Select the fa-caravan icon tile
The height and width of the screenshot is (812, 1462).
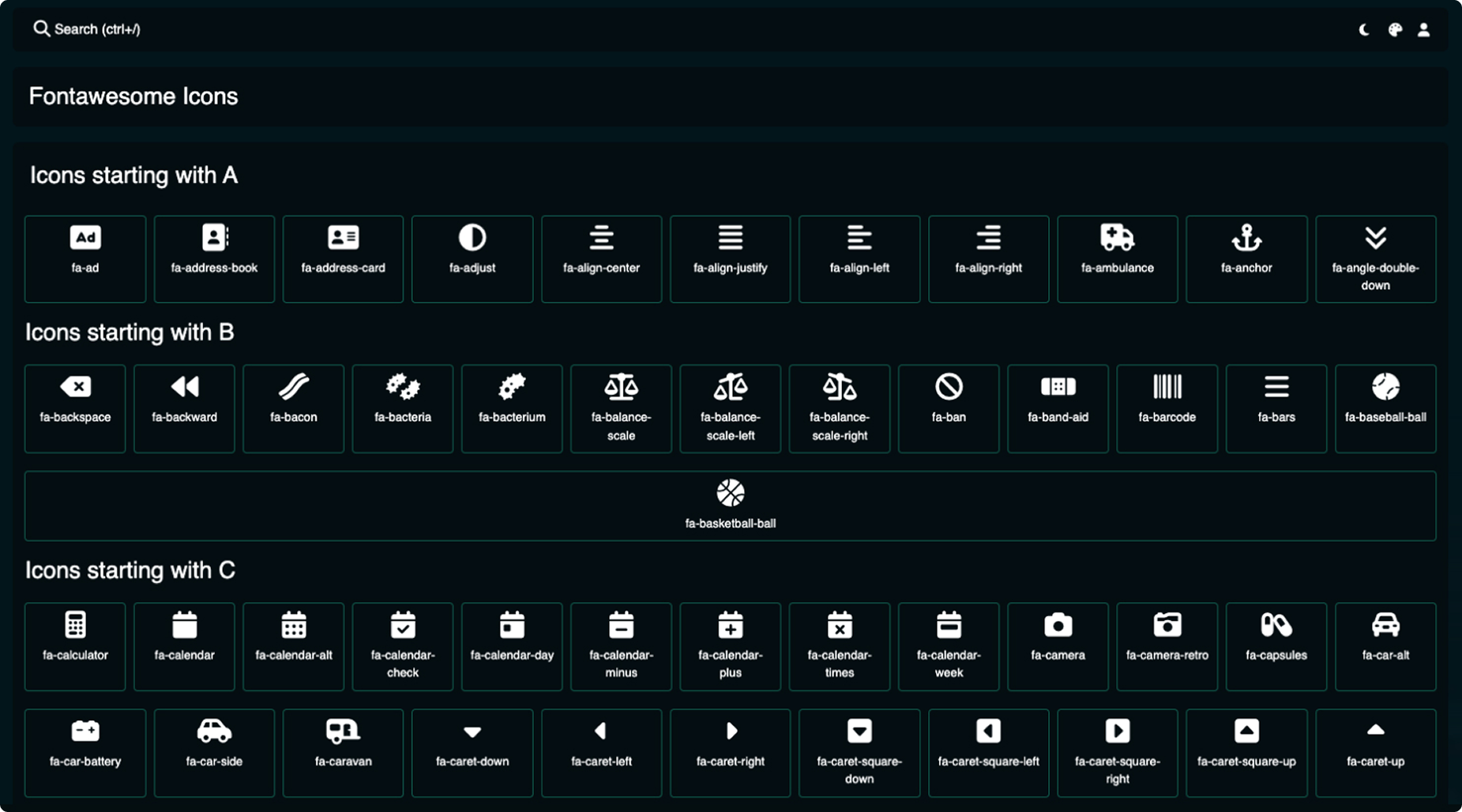point(343,752)
